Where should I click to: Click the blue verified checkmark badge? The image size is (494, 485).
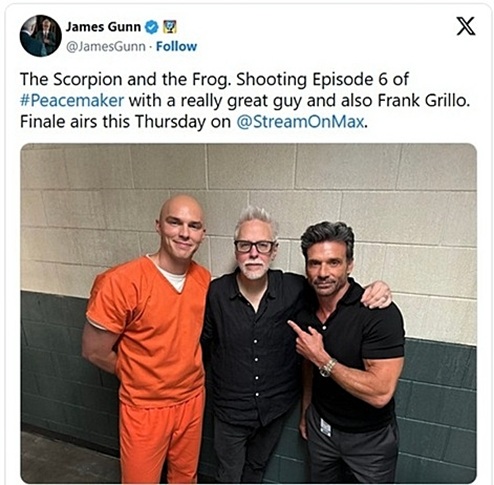tap(152, 27)
